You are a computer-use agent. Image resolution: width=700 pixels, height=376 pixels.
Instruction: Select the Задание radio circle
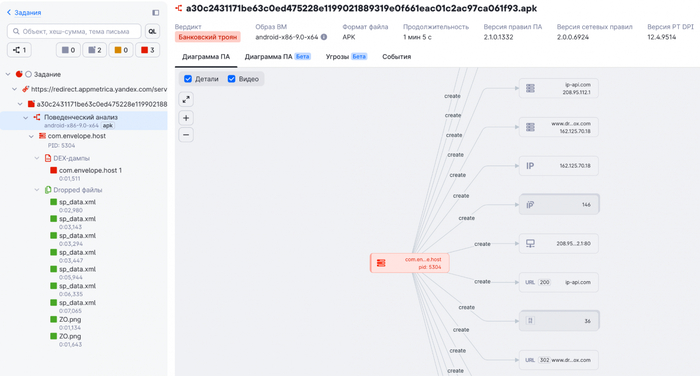pos(28,74)
